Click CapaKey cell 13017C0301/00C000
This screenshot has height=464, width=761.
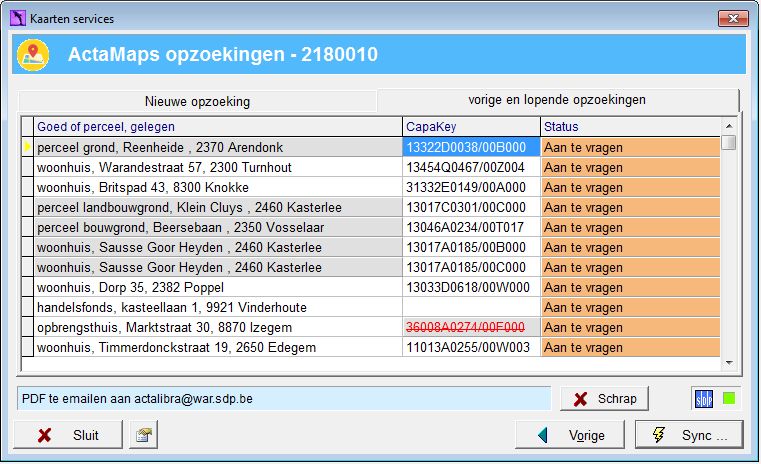pyautogui.click(x=471, y=207)
